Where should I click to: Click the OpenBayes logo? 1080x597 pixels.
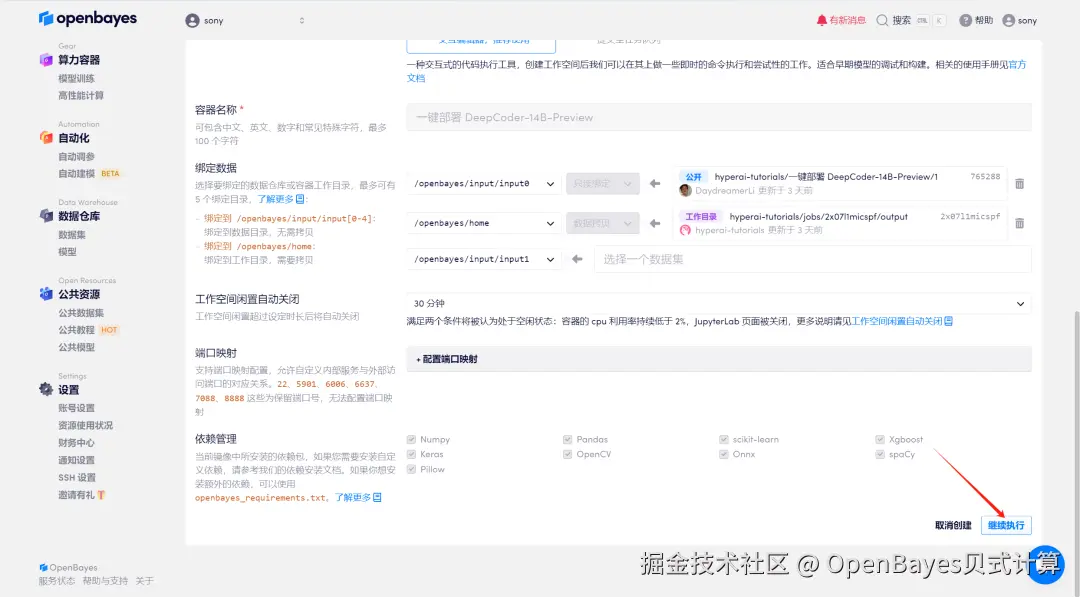[x=87, y=19]
